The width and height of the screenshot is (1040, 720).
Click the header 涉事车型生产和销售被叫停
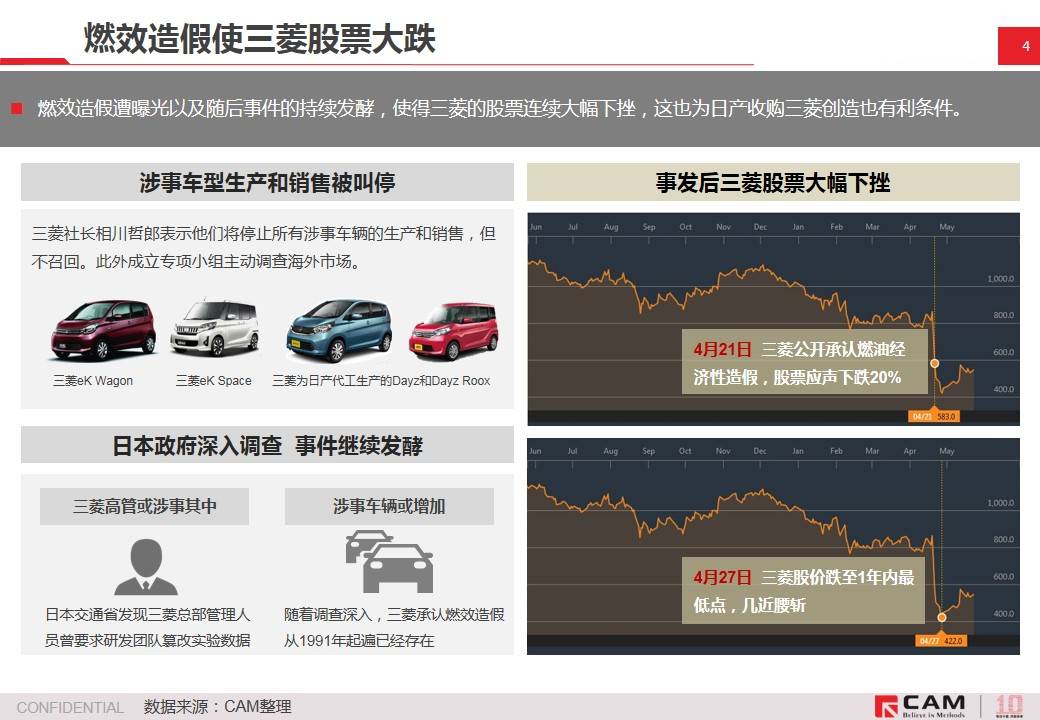(267, 182)
